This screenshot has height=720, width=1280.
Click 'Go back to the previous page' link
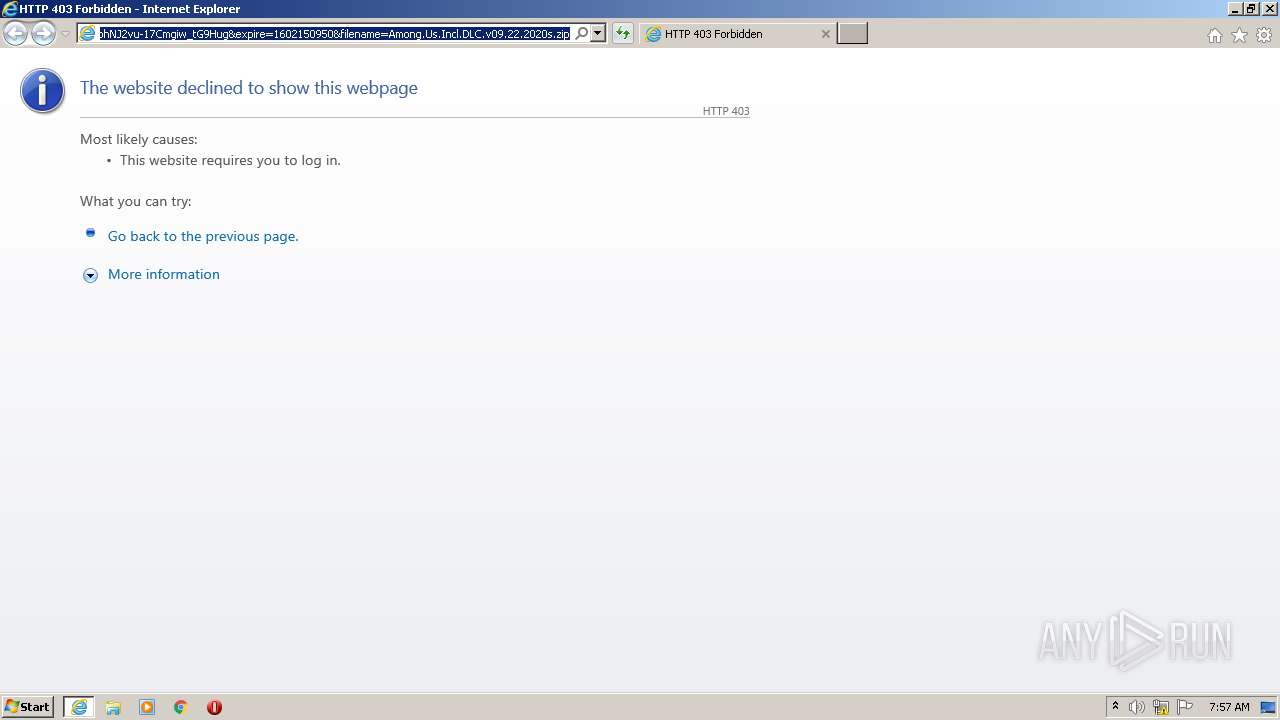pyautogui.click(x=203, y=236)
